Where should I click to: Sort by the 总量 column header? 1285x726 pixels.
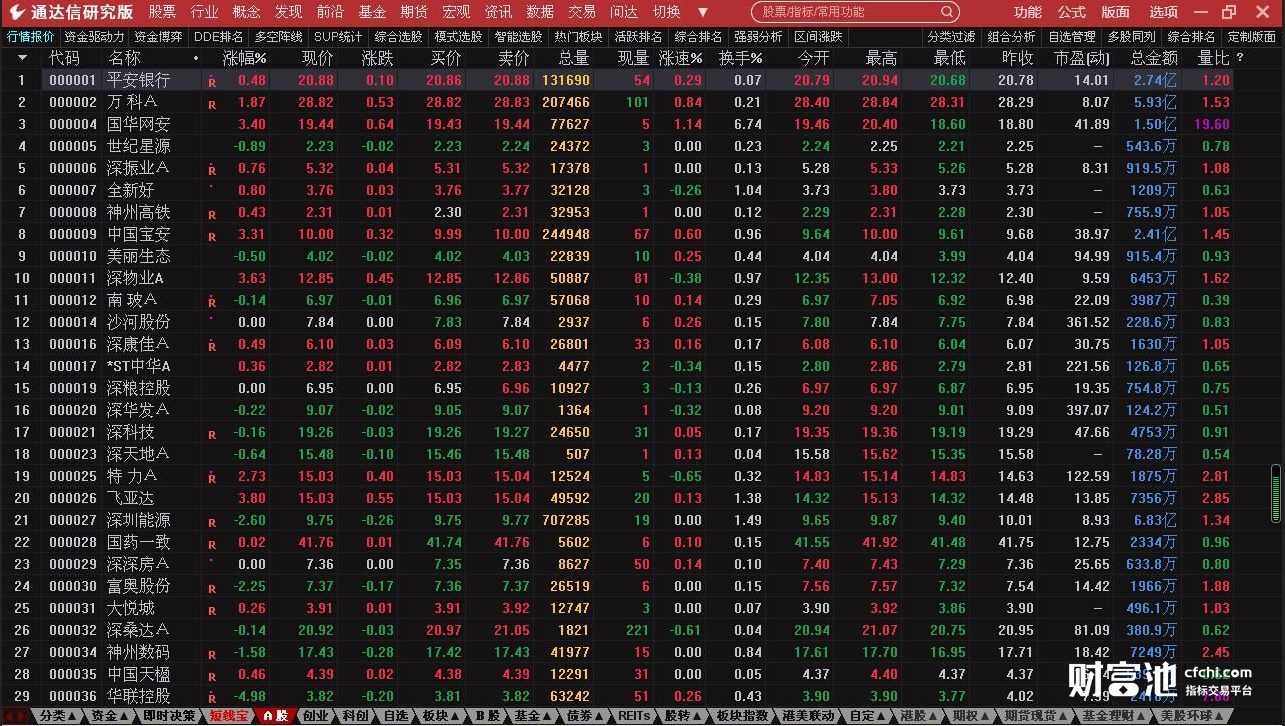point(573,58)
